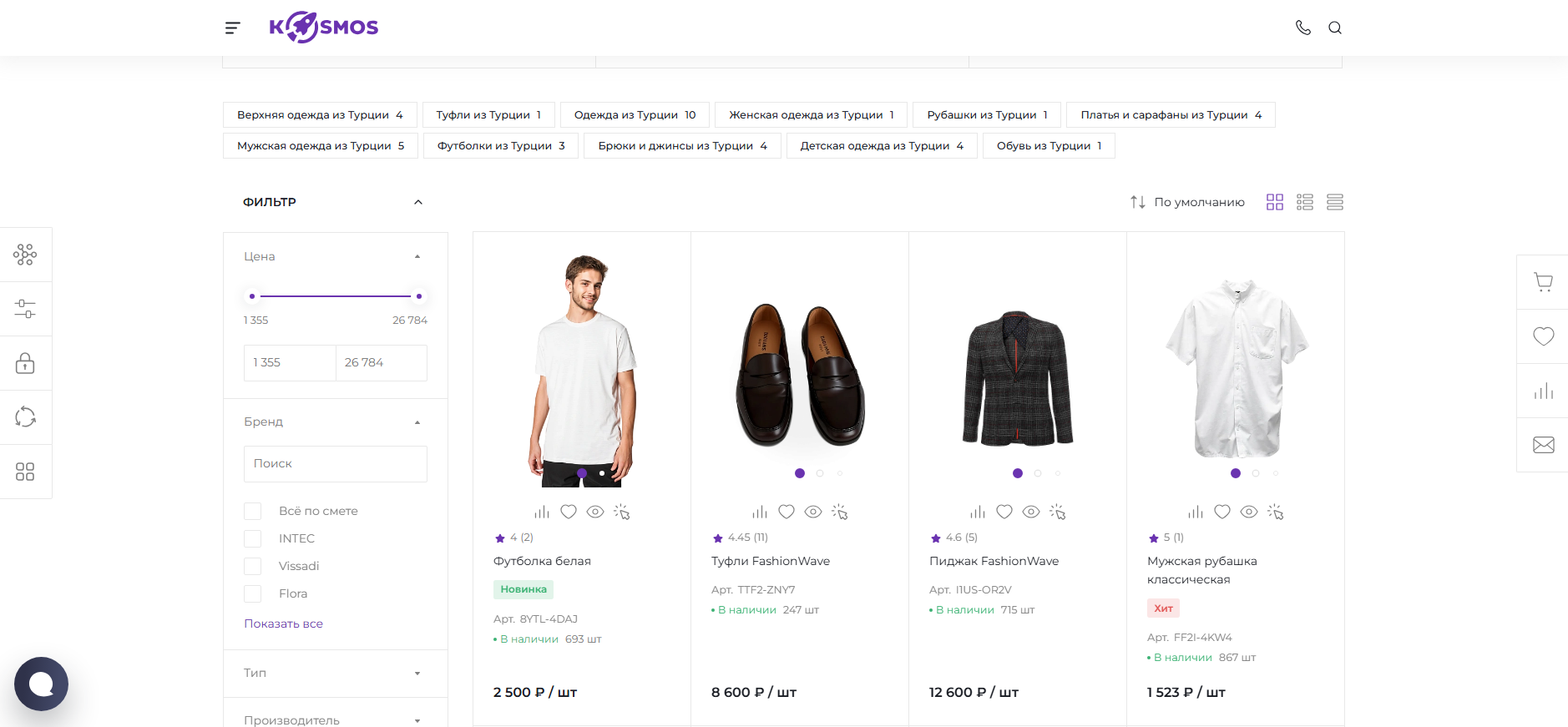Open the shopping cart in the right sidebar

(1543, 282)
